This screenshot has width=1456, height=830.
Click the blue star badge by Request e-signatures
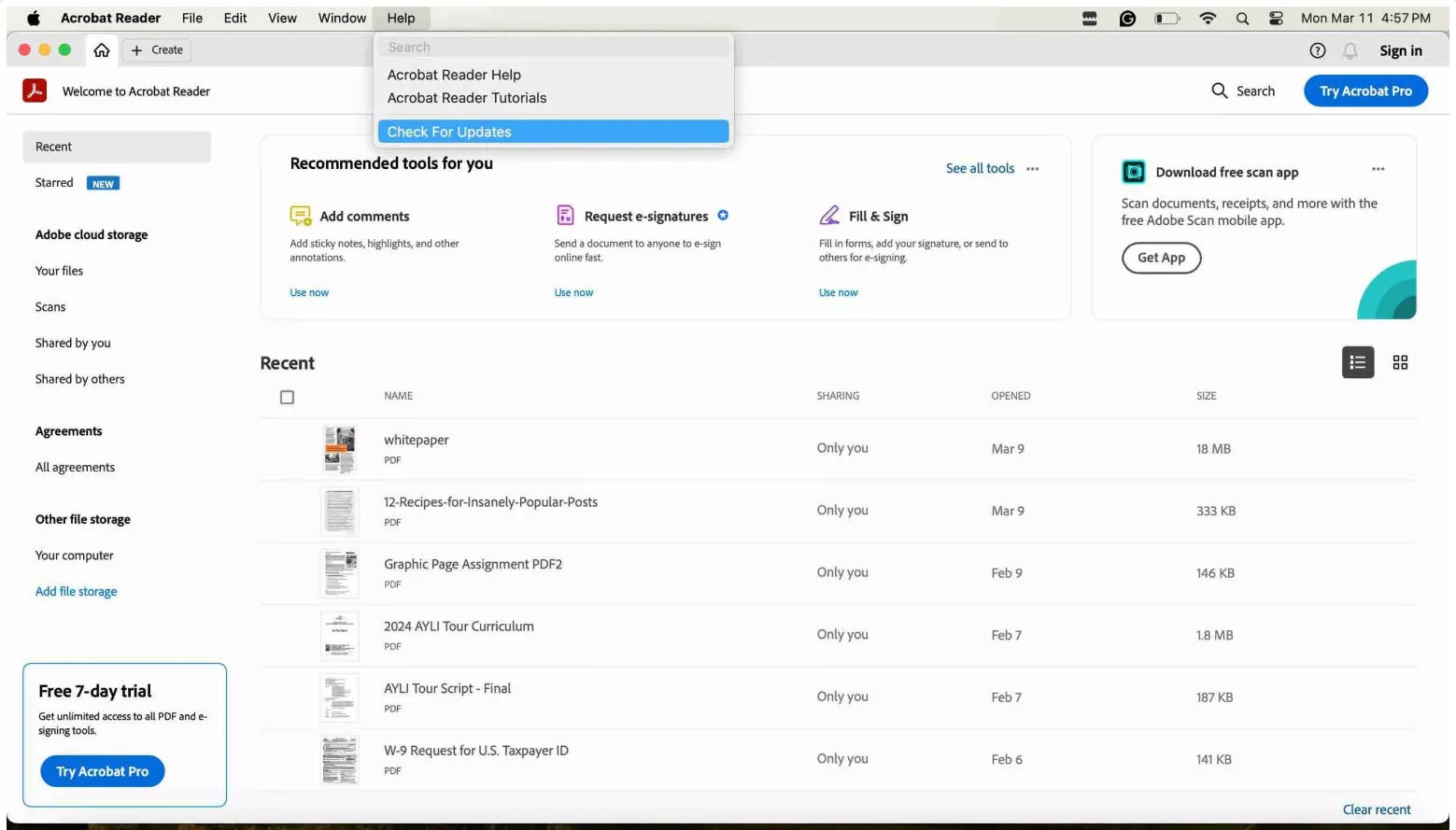(723, 216)
